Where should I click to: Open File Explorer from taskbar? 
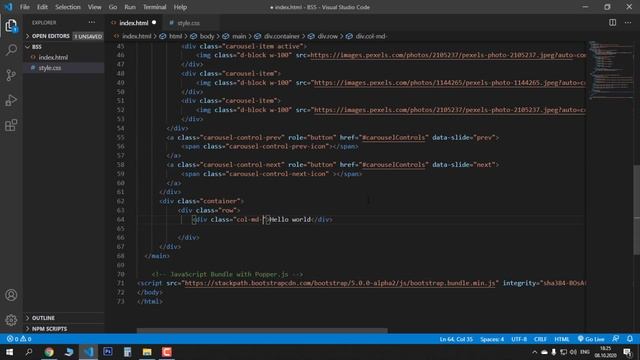point(147,352)
